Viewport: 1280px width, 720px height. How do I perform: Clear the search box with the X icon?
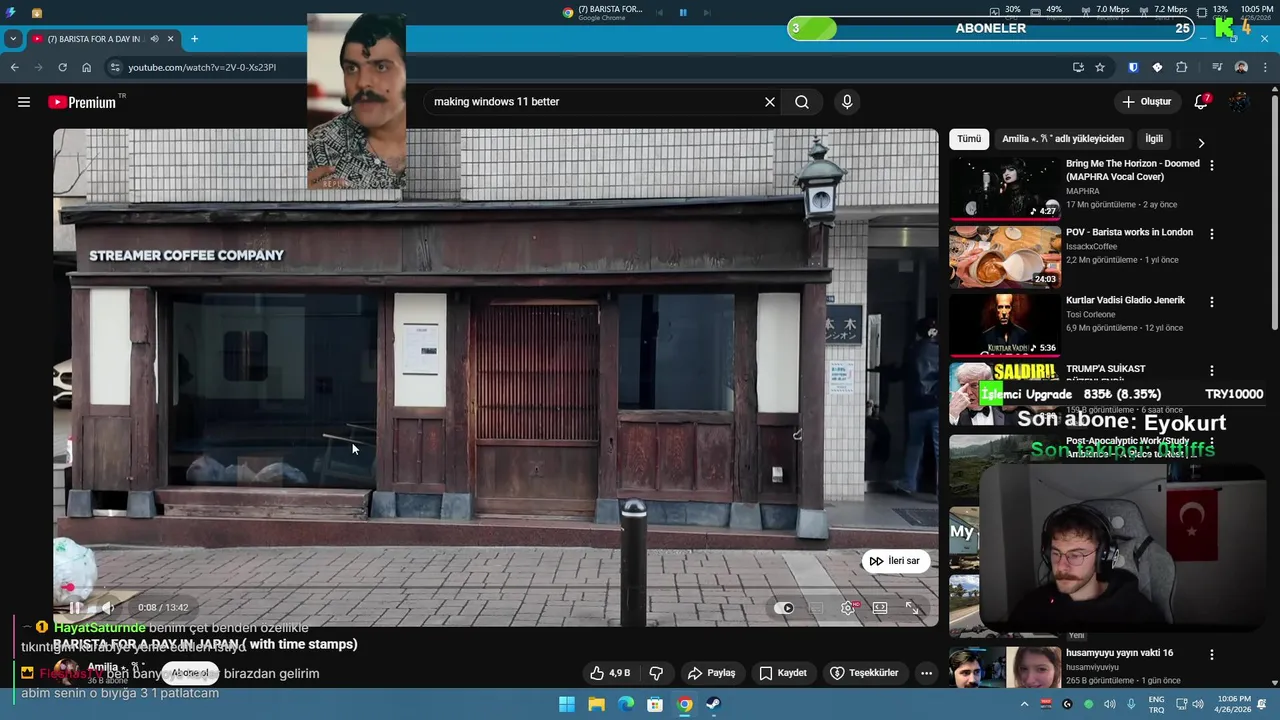click(x=770, y=102)
